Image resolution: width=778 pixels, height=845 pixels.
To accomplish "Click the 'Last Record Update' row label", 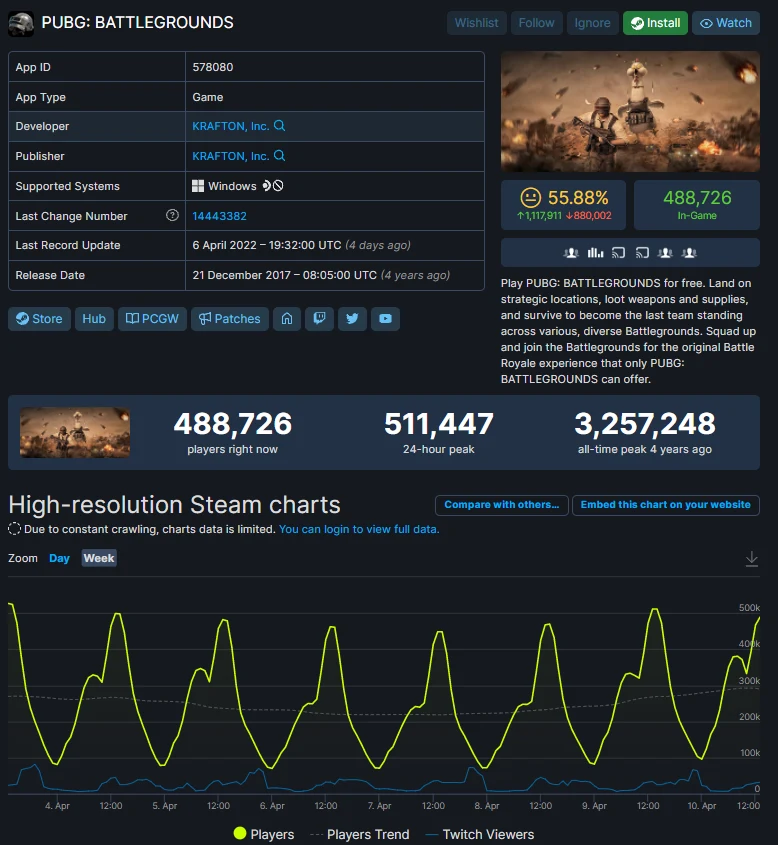I will (68, 245).
